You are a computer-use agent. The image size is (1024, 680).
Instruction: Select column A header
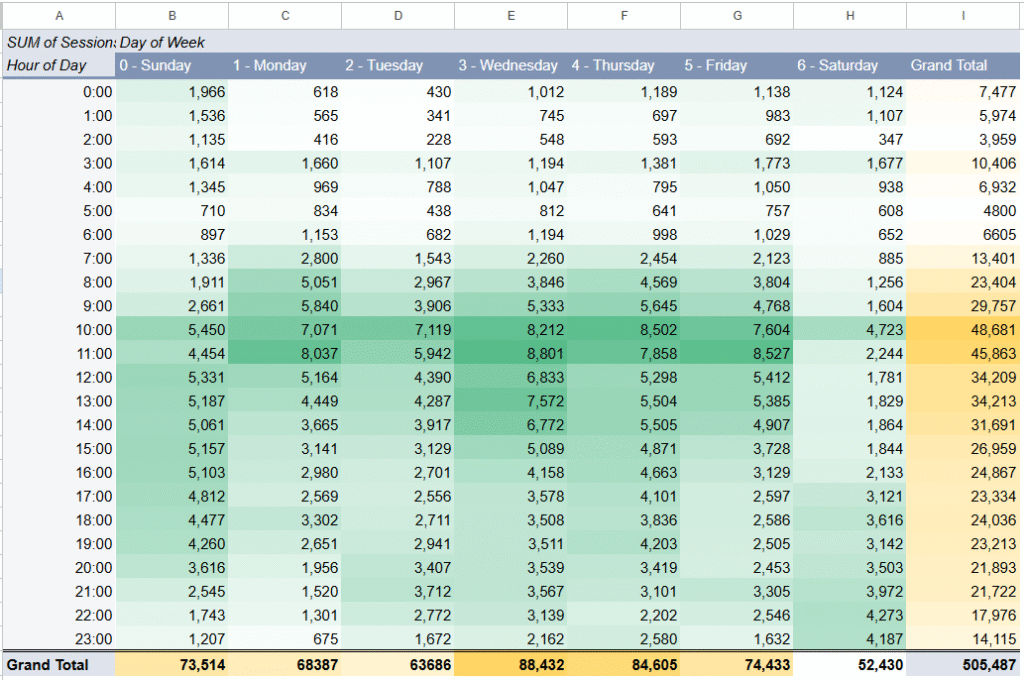point(59,15)
